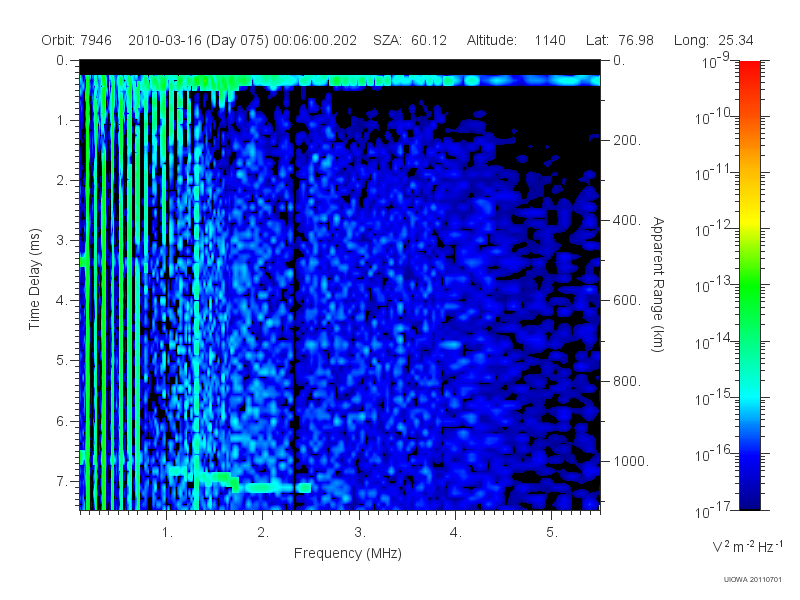Screen dimensions: 800x600
Task: Click the time delay tick label '4.'
Action: click(x=62, y=301)
